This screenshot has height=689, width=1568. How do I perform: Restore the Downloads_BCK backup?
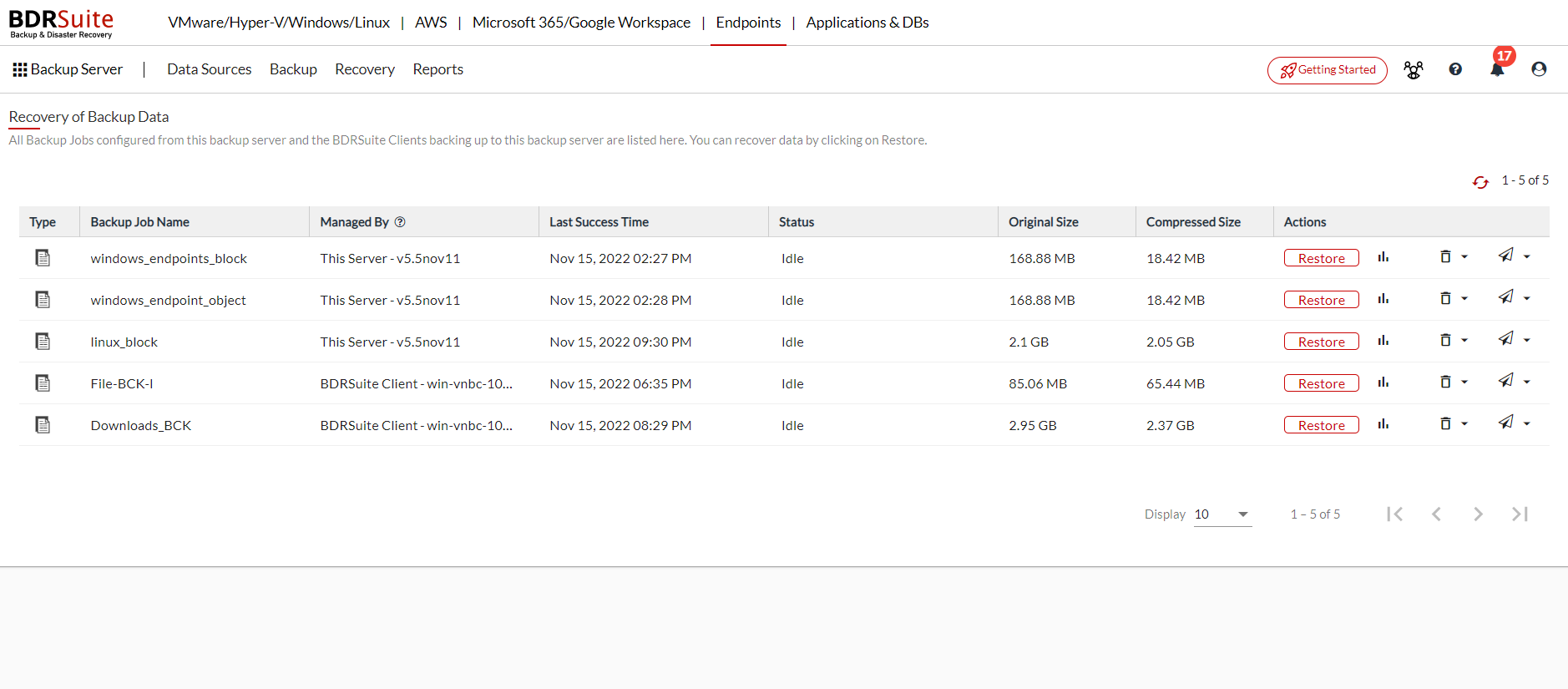pyautogui.click(x=1321, y=425)
